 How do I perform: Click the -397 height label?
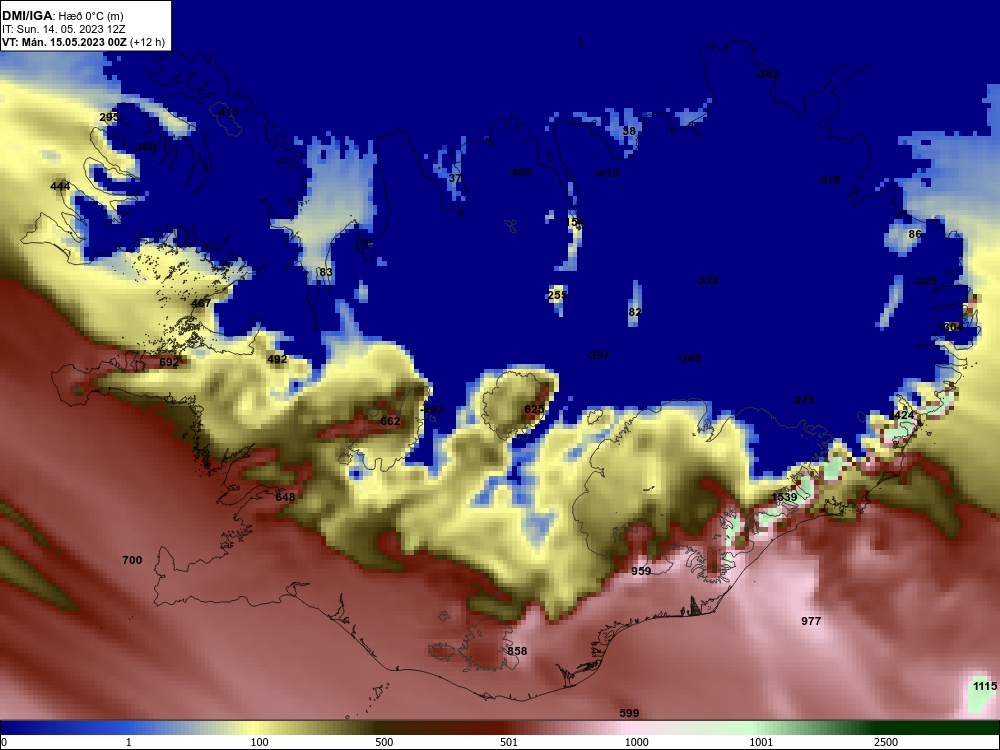(598, 355)
